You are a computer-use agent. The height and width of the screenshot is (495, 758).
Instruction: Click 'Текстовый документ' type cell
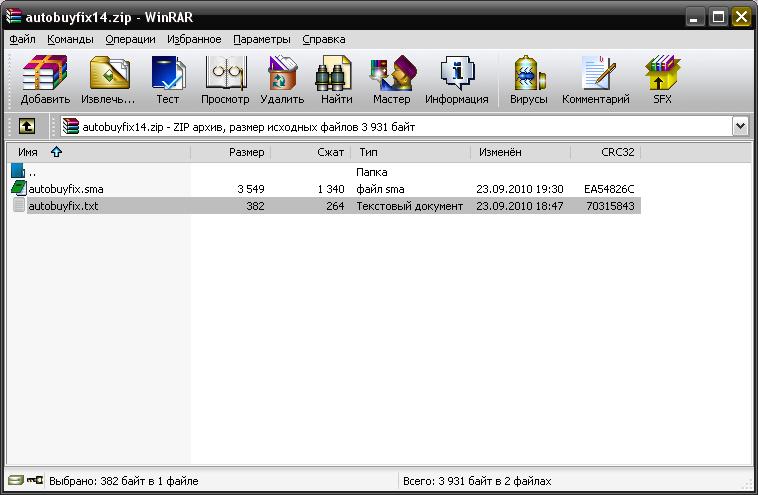click(409, 206)
